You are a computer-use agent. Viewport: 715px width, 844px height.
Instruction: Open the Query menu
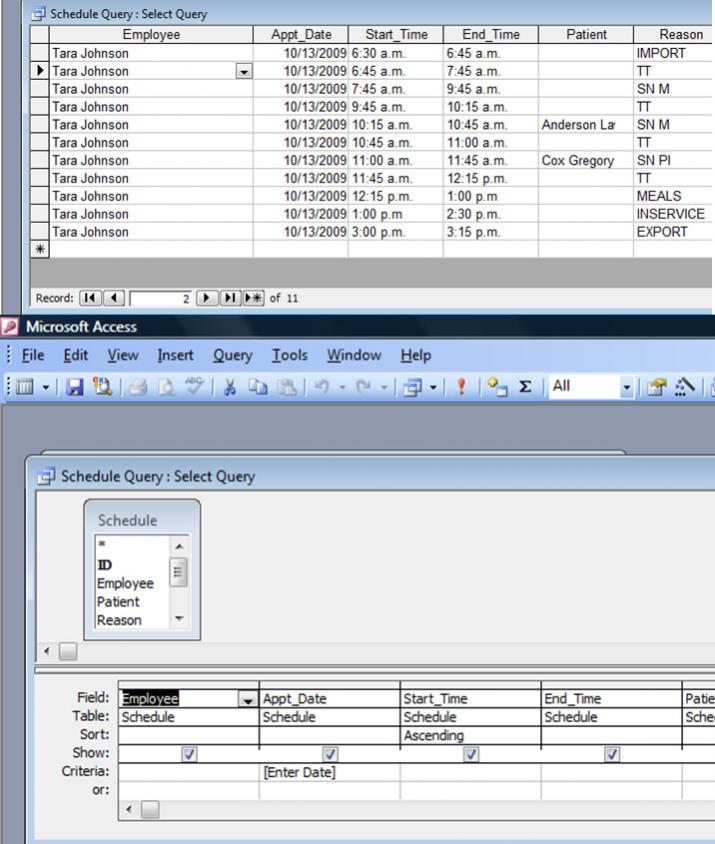click(233, 356)
